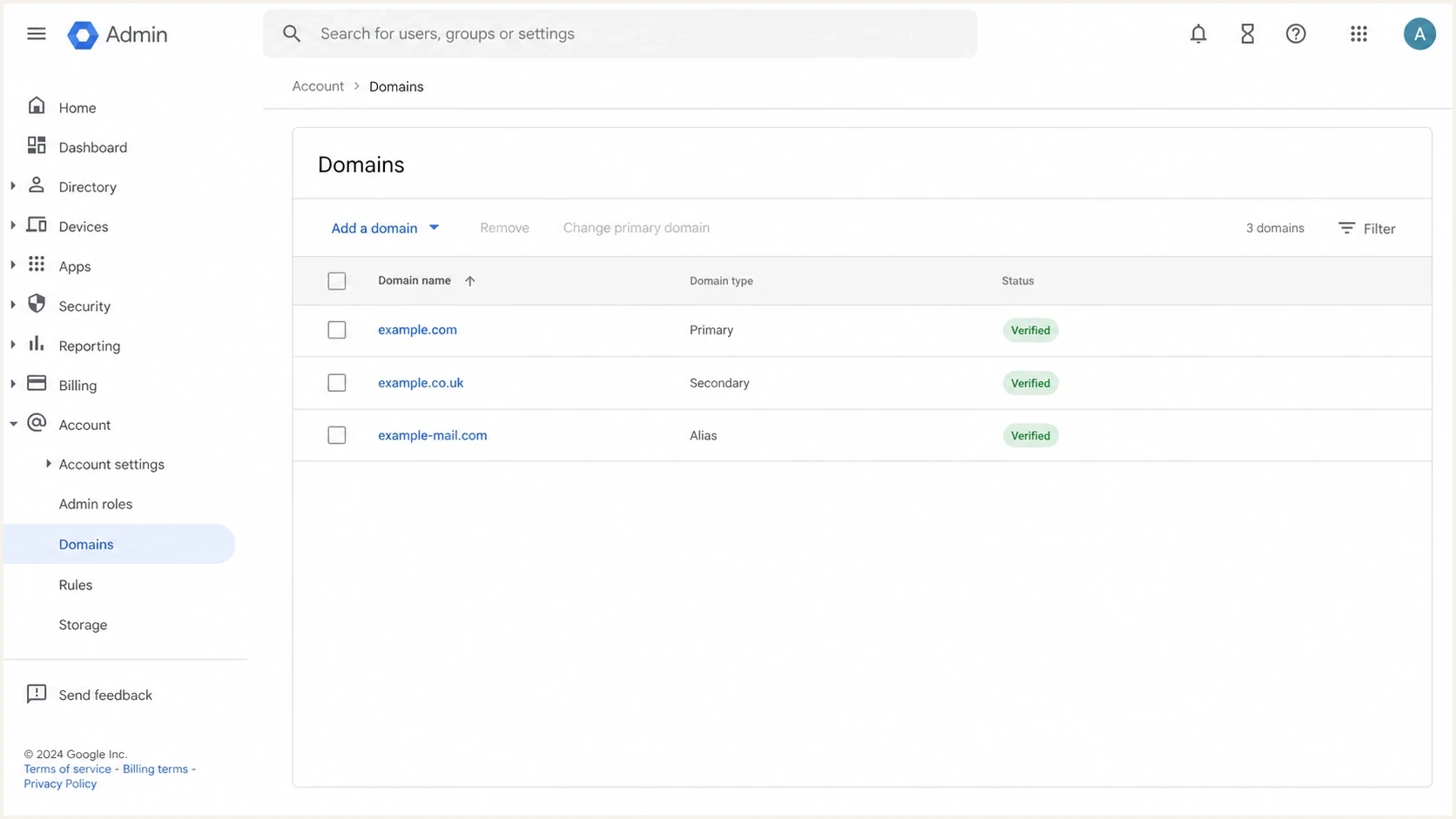Screen dimensions: 1456x819
Task: Expand the Billing section arrow
Action: 13,384
